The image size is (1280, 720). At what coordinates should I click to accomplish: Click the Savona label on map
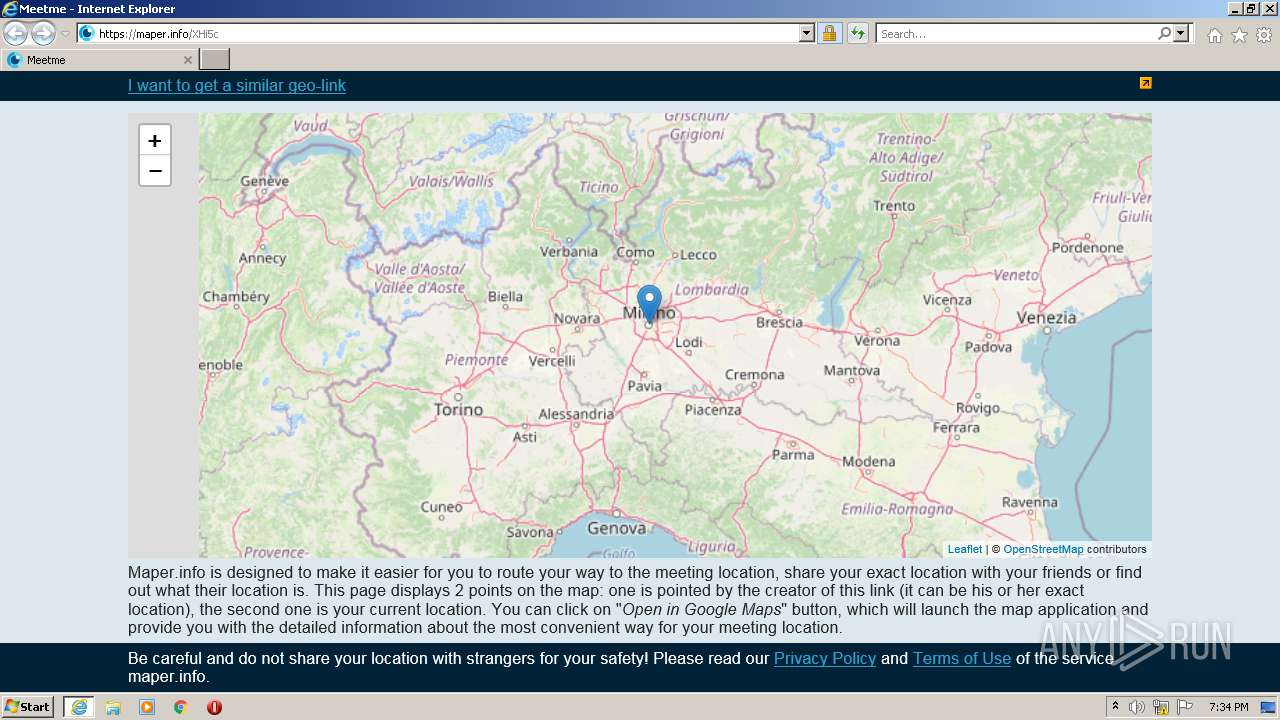(530, 532)
